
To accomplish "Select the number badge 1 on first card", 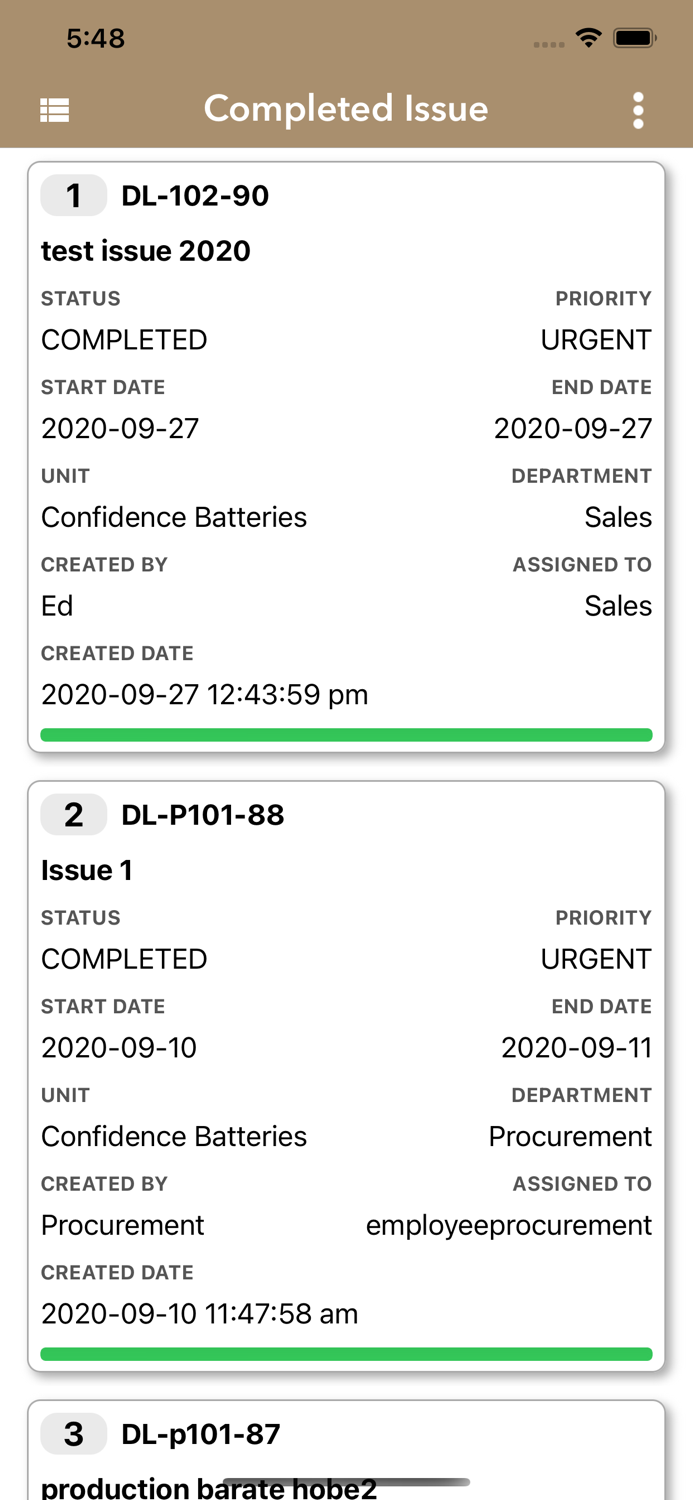I will click(x=73, y=196).
